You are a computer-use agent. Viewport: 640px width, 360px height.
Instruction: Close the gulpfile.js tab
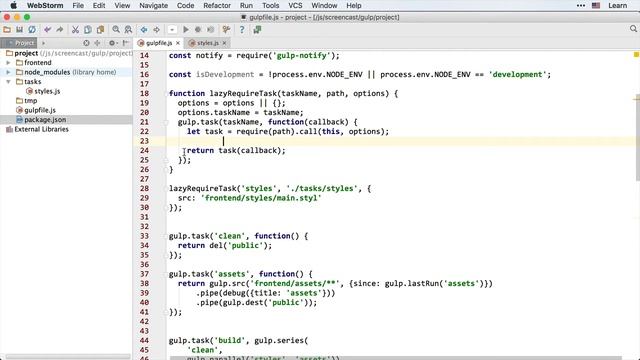point(178,43)
